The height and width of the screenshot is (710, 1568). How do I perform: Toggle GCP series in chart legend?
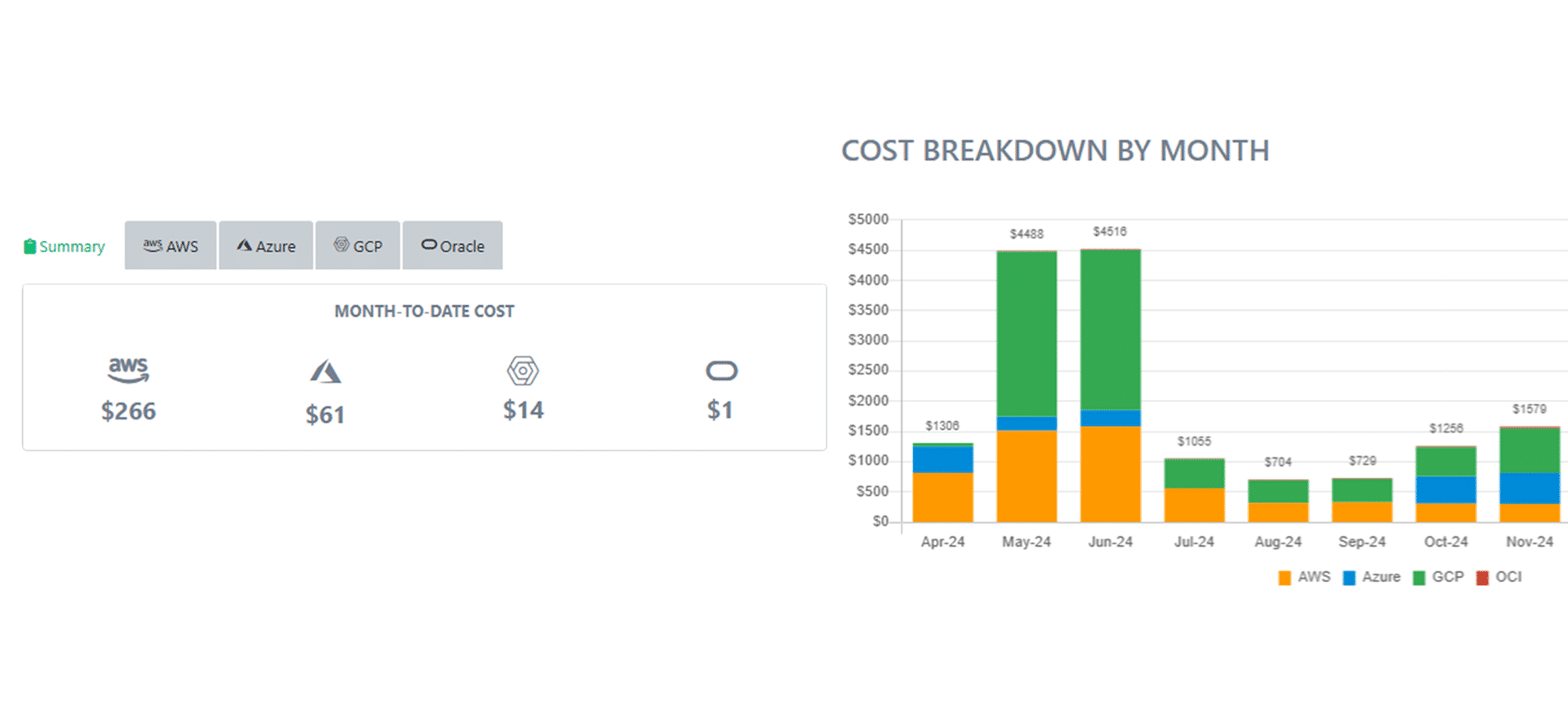(x=1438, y=577)
